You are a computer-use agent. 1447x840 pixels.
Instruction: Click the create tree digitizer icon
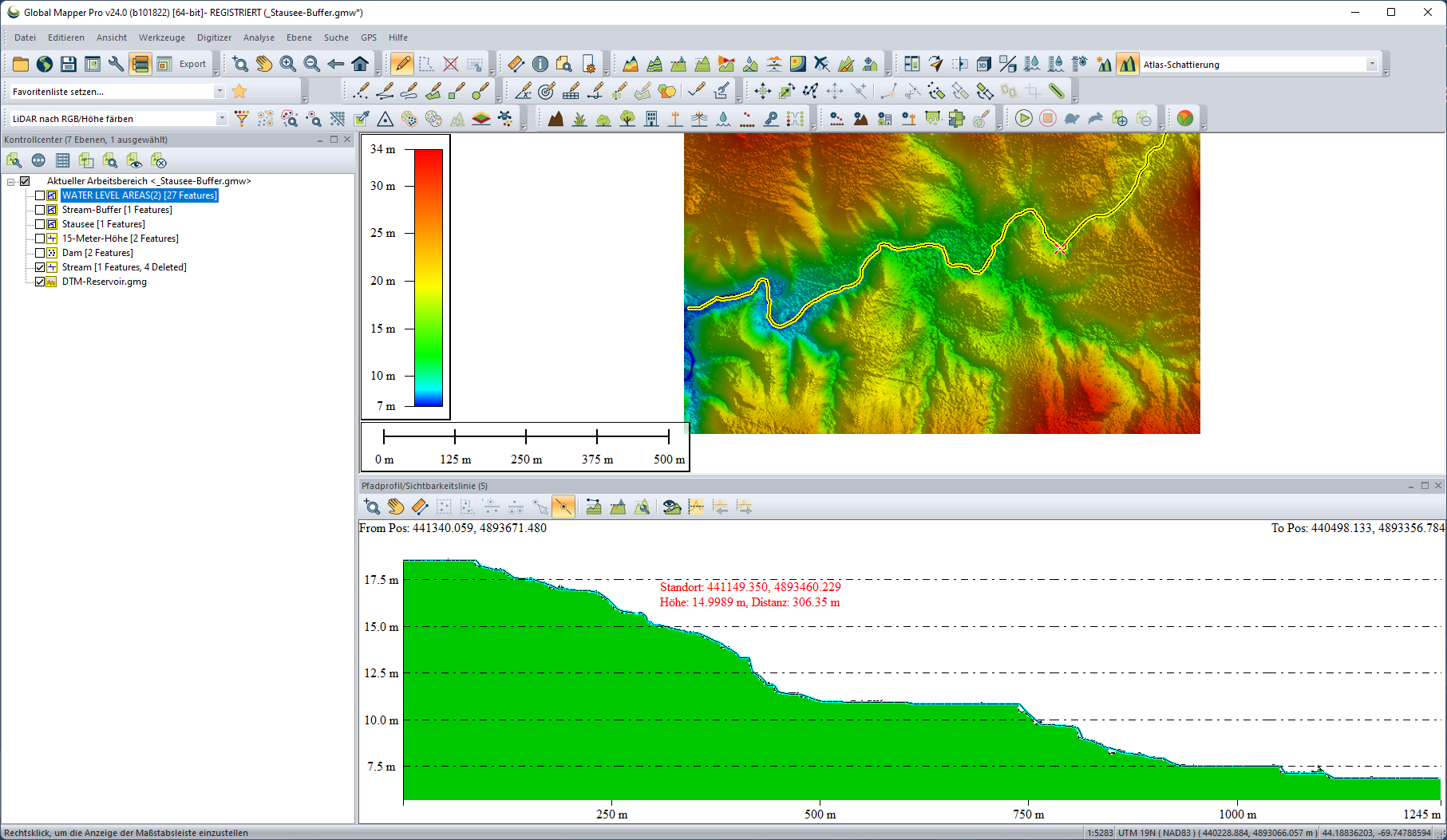pos(627,118)
